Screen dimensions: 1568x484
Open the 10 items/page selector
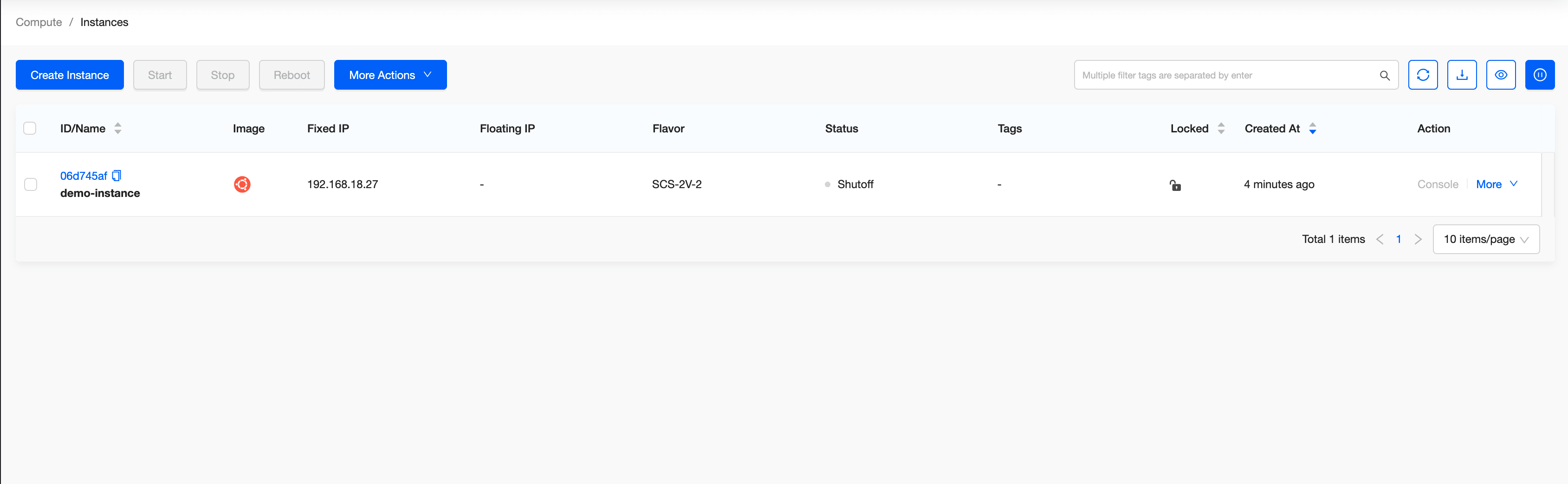point(1486,239)
